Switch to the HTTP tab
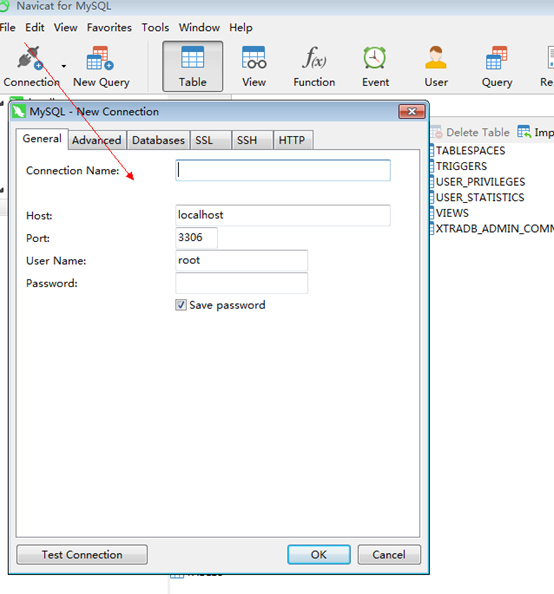554x594 pixels. click(293, 140)
